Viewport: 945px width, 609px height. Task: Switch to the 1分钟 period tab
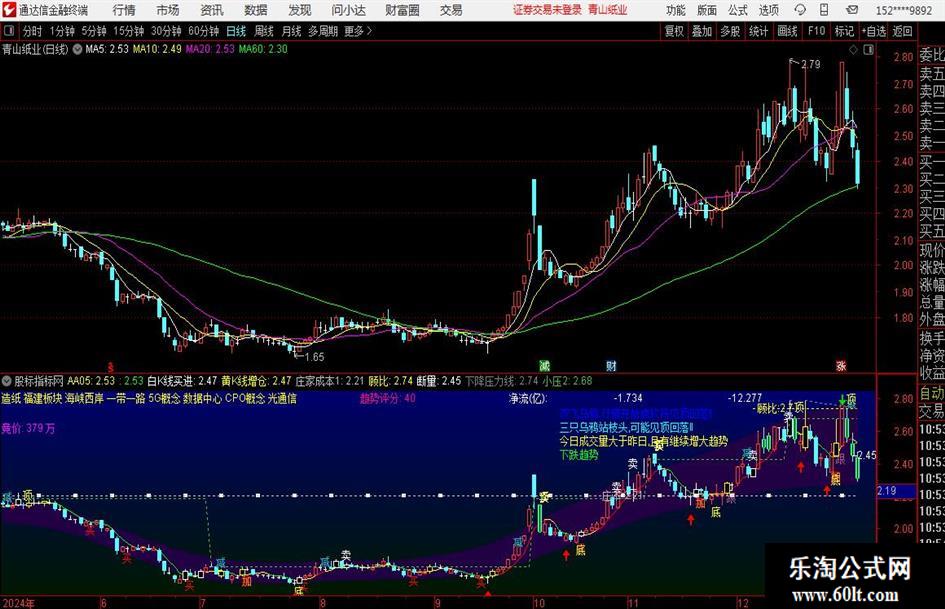tap(62, 31)
